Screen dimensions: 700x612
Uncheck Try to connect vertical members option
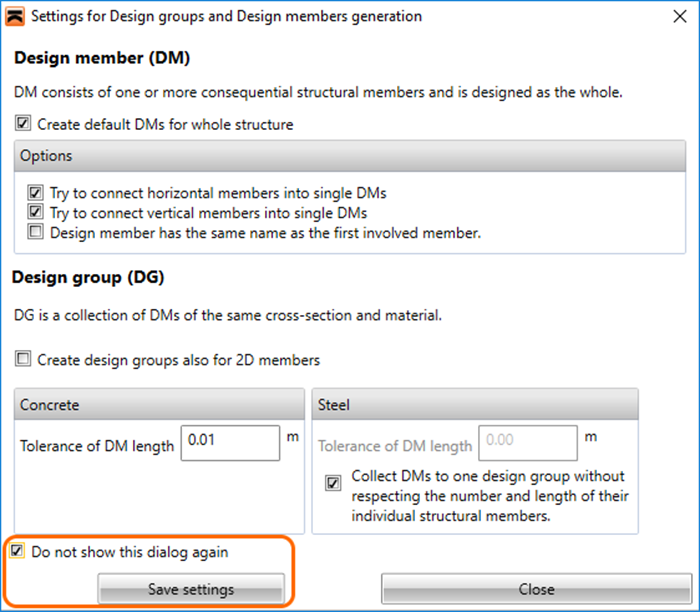tap(36, 213)
